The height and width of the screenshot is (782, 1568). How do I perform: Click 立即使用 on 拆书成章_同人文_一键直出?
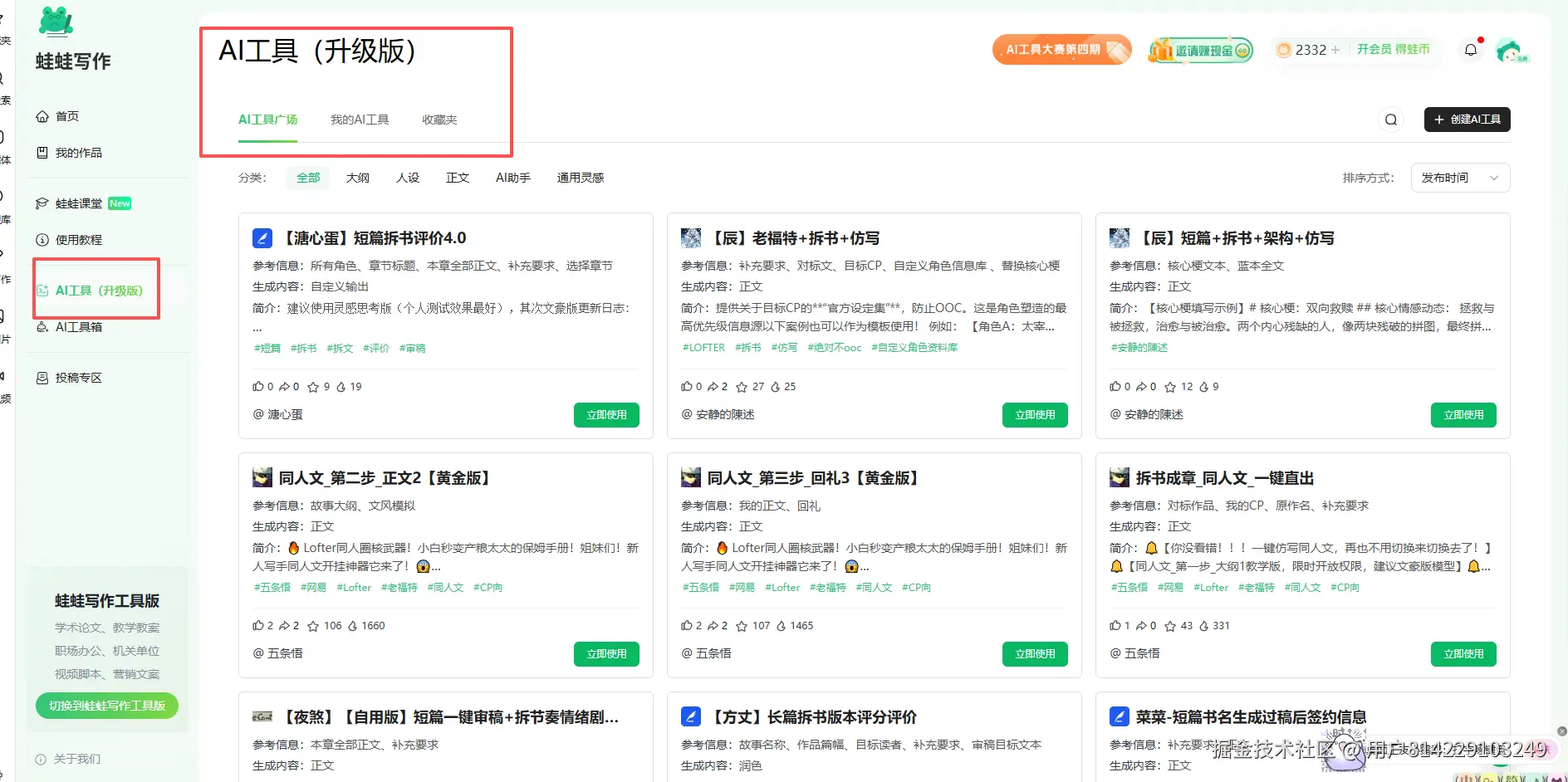(x=1463, y=654)
